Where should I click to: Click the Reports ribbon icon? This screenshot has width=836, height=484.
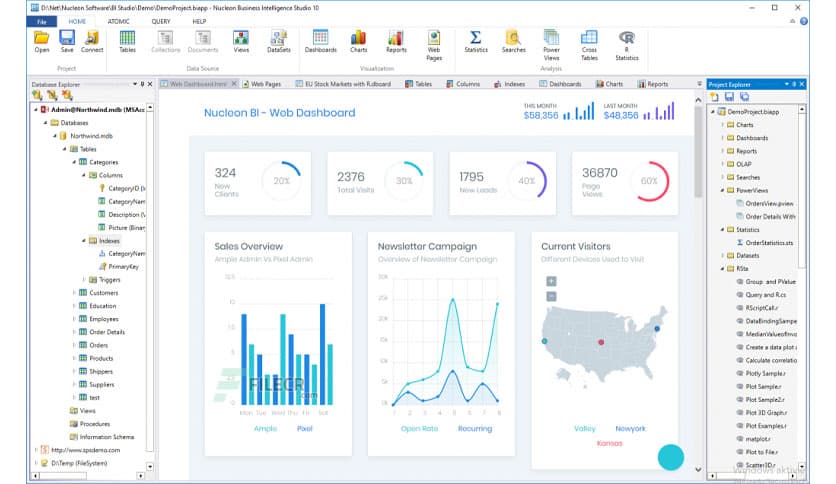tap(396, 42)
